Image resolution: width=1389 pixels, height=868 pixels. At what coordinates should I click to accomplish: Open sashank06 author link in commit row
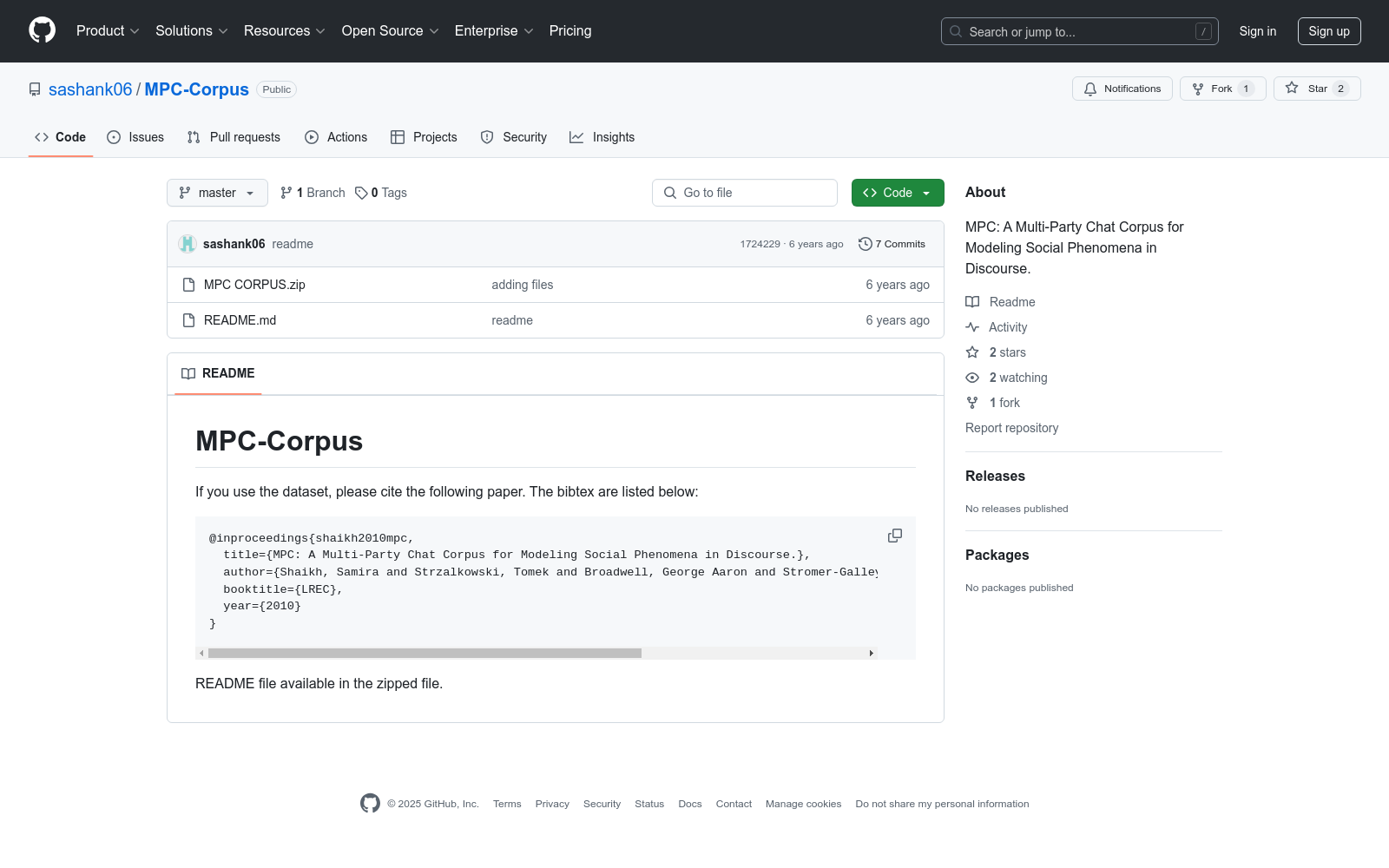tap(234, 244)
